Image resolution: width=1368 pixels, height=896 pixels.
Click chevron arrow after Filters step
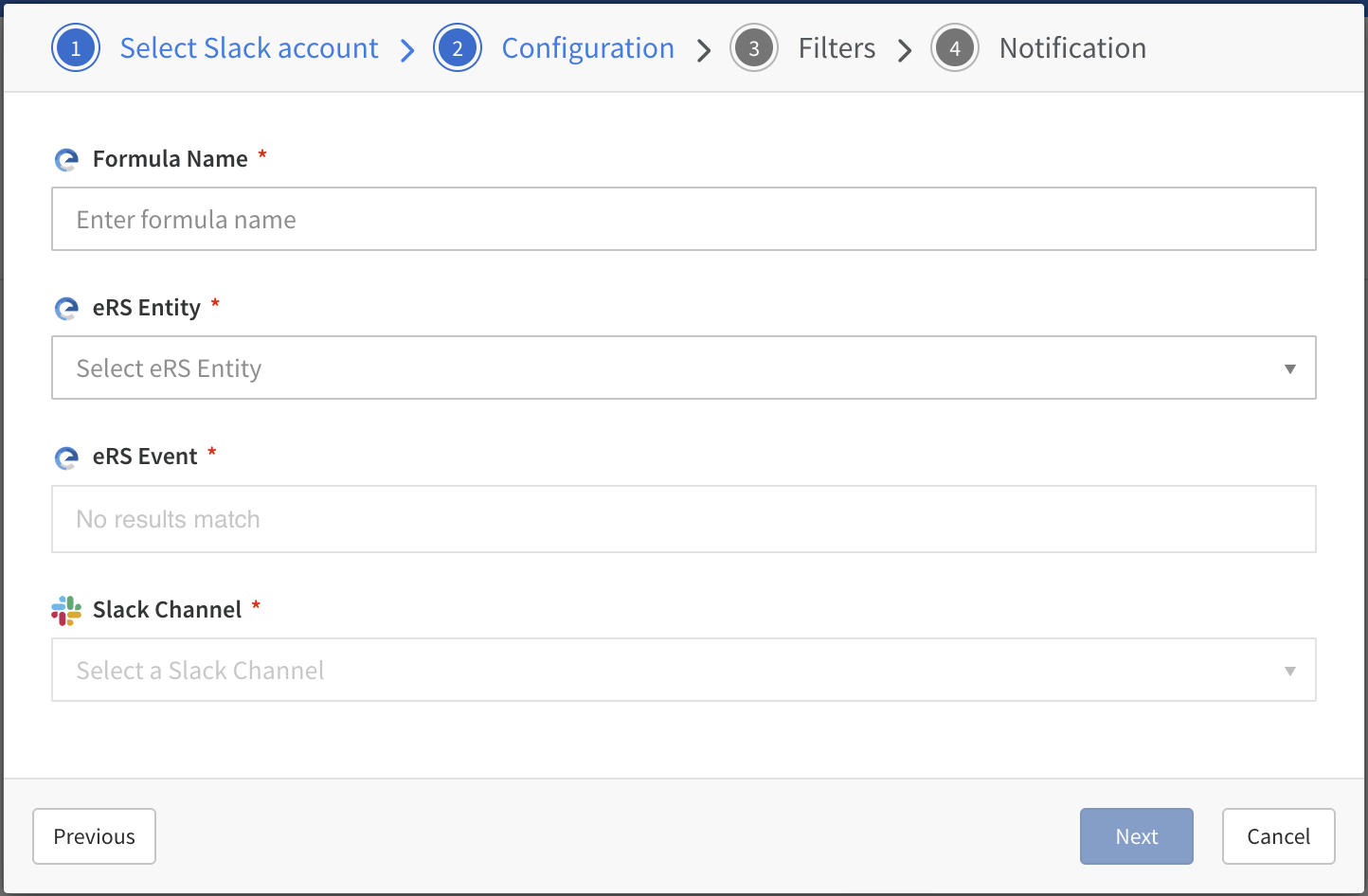tap(905, 49)
